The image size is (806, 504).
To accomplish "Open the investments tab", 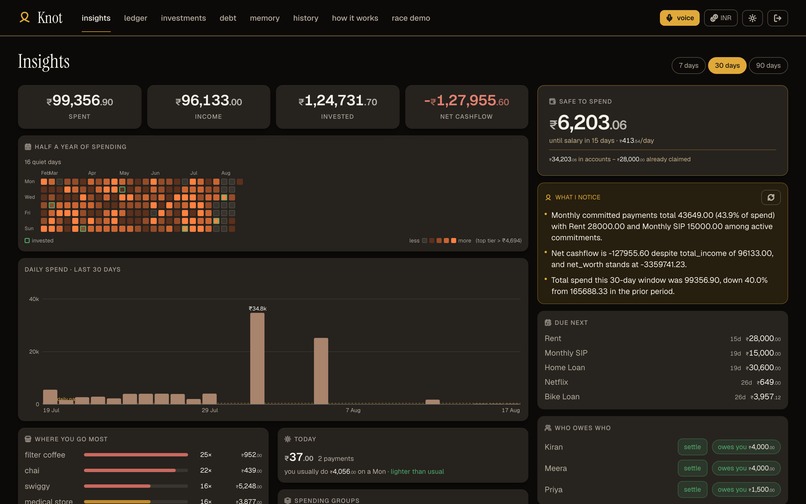I will click(x=183, y=18).
